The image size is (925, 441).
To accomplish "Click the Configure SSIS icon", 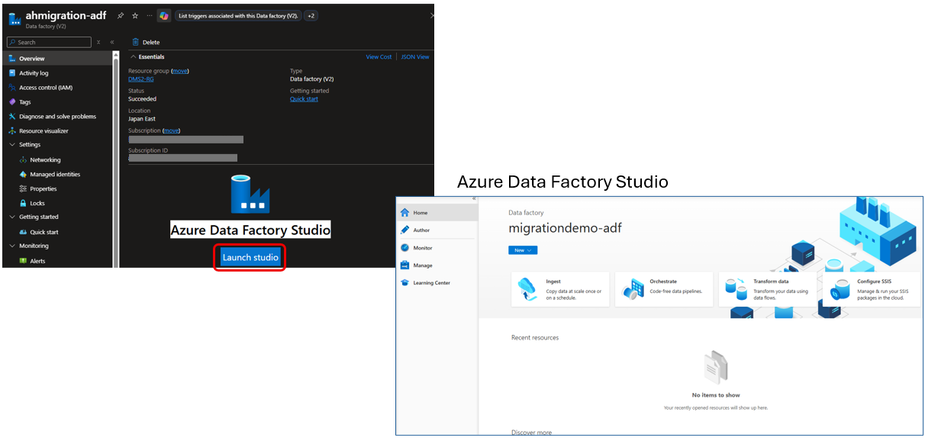I will point(840,289).
